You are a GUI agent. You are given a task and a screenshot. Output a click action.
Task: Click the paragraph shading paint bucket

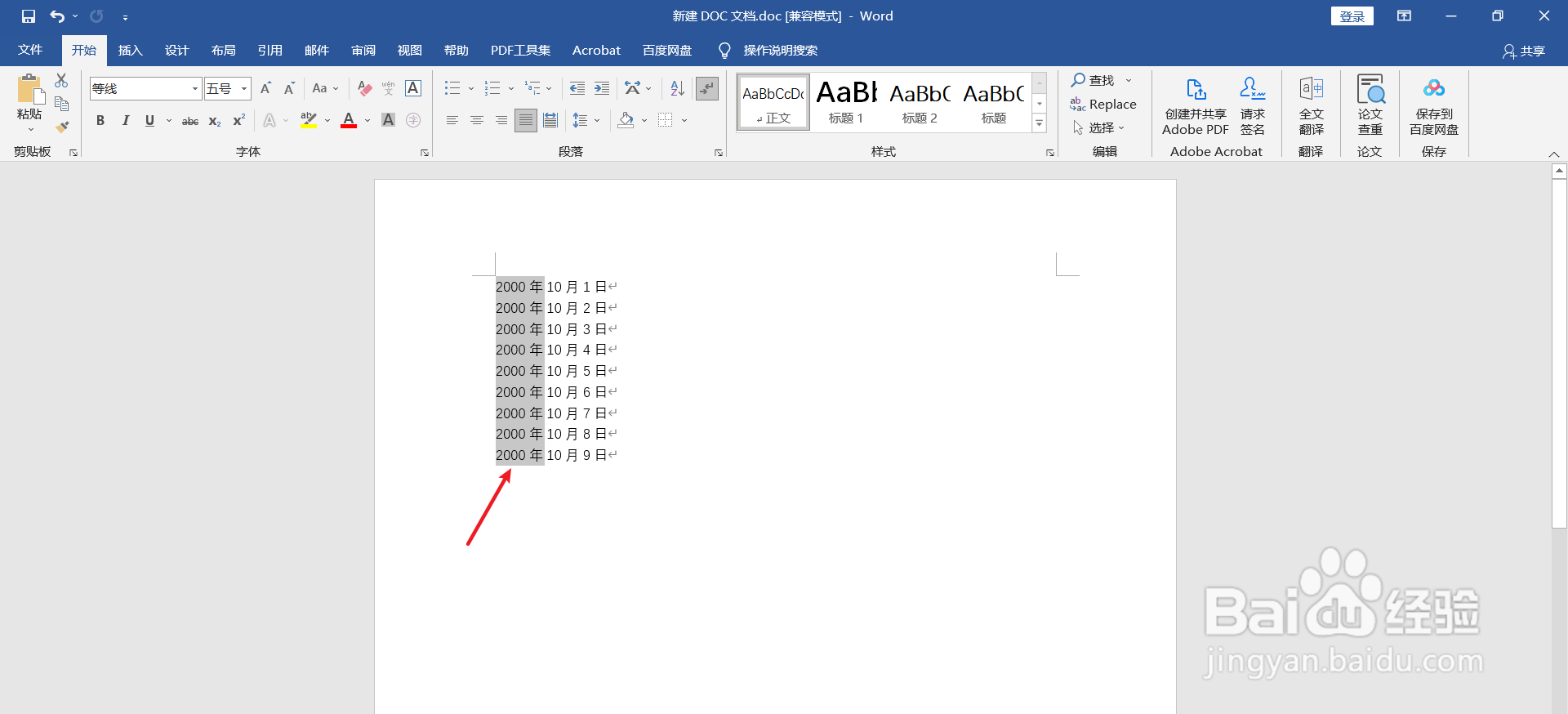click(x=626, y=120)
